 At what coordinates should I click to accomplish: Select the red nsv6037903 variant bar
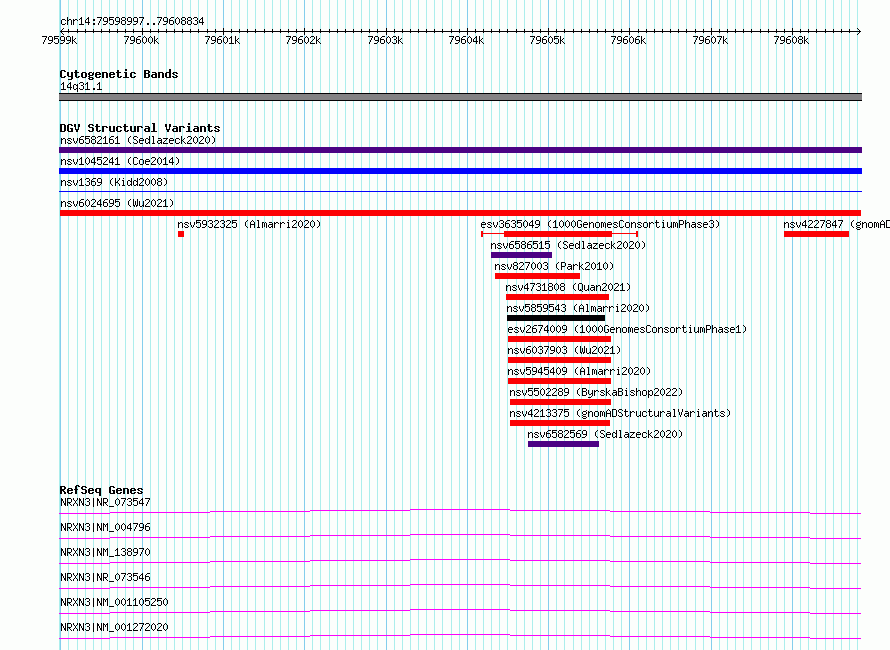coord(560,360)
